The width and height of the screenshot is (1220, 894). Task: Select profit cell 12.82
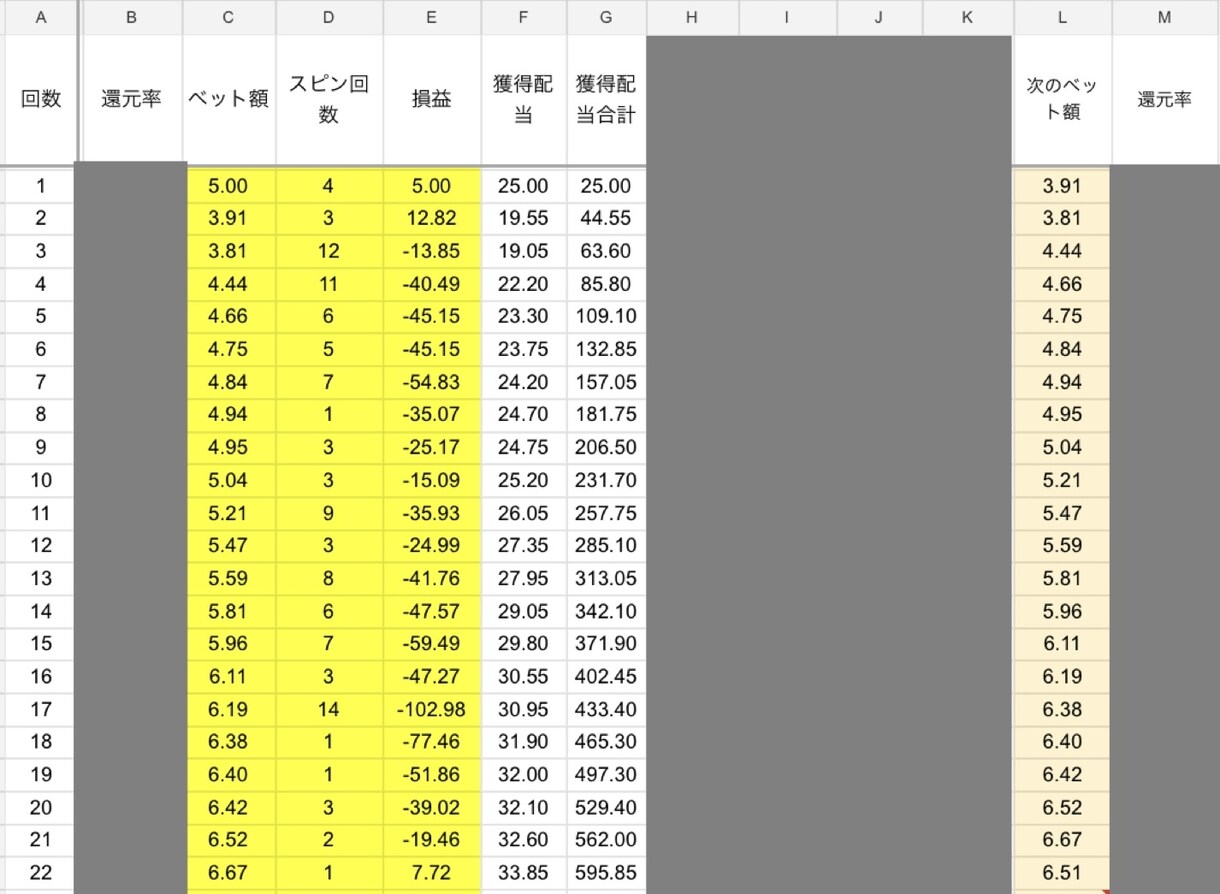431,218
